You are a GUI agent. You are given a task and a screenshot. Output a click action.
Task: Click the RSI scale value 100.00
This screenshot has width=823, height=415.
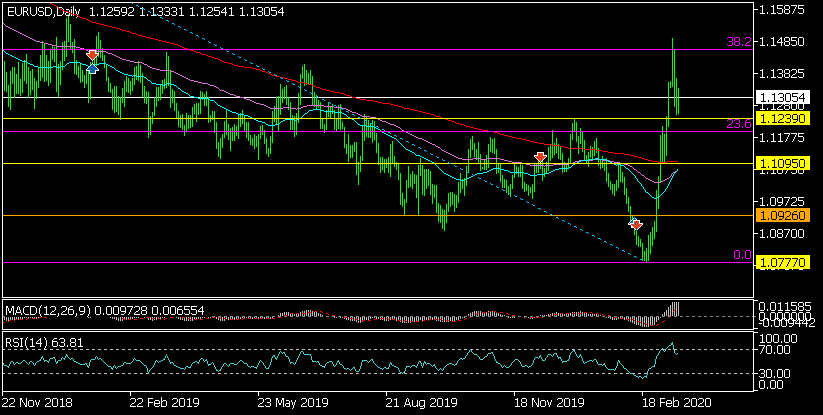tap(779, 339)
